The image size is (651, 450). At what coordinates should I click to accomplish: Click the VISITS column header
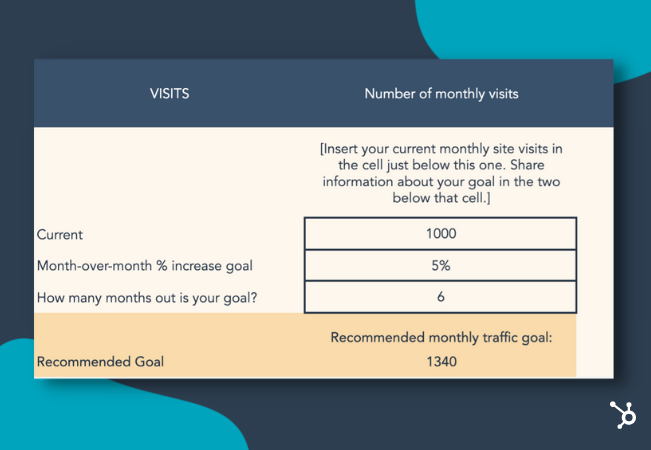(169, 93)
